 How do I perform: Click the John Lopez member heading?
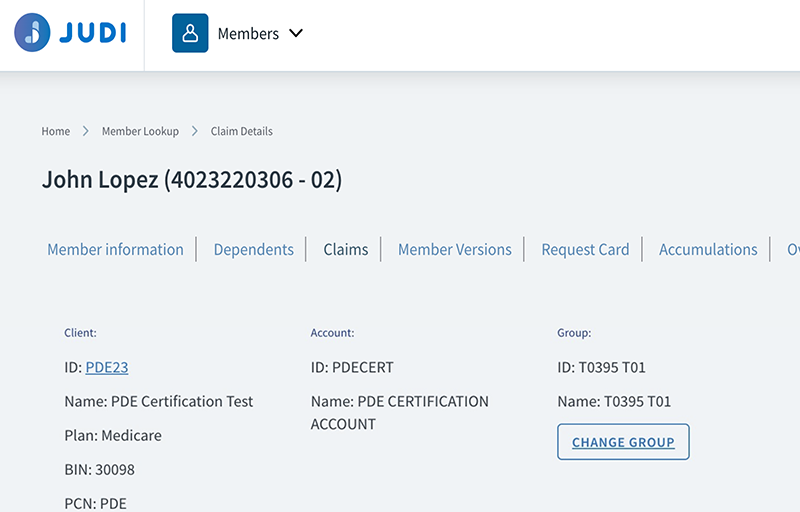192,180
